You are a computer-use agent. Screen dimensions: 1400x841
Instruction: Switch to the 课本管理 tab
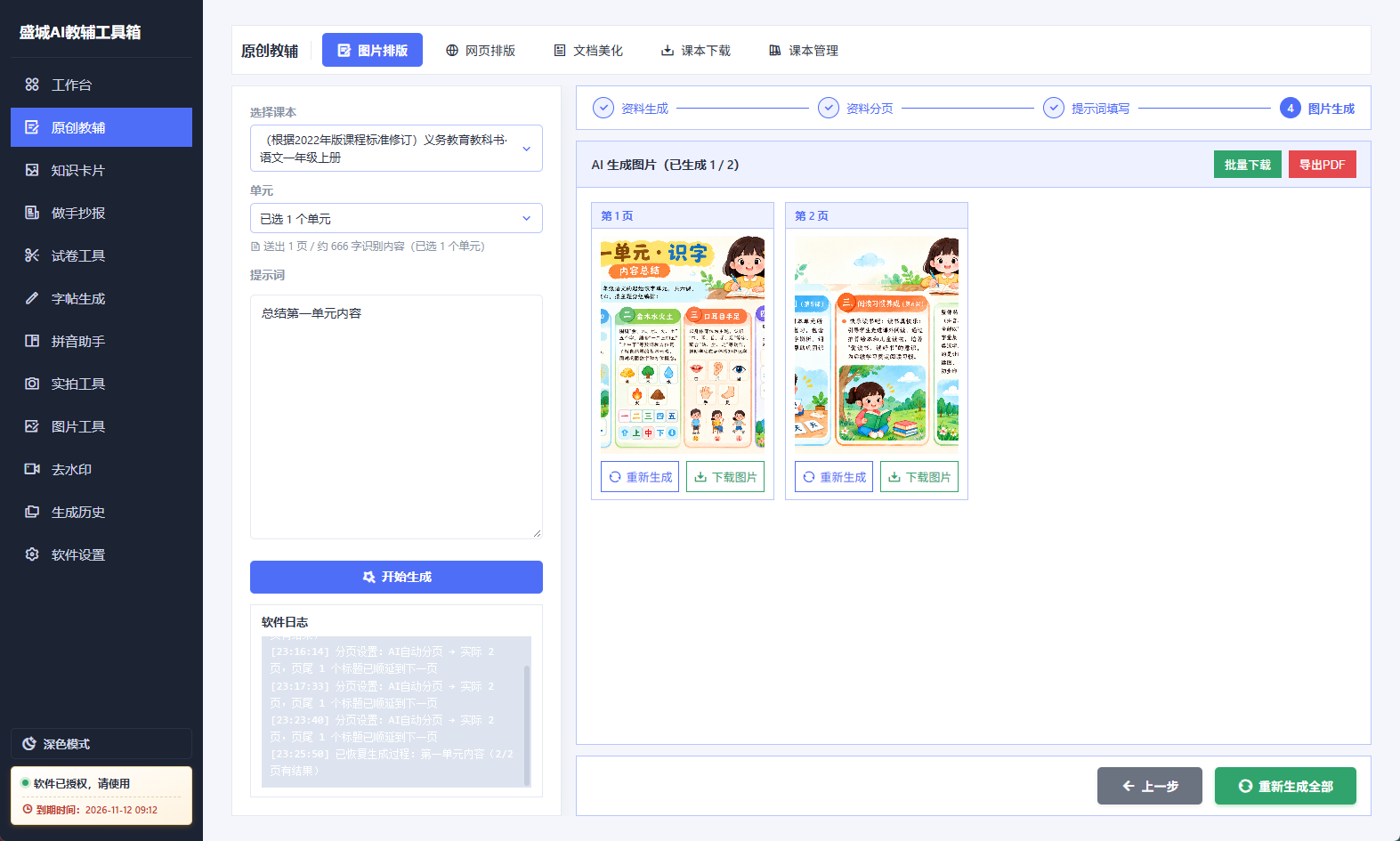point(804,50)
